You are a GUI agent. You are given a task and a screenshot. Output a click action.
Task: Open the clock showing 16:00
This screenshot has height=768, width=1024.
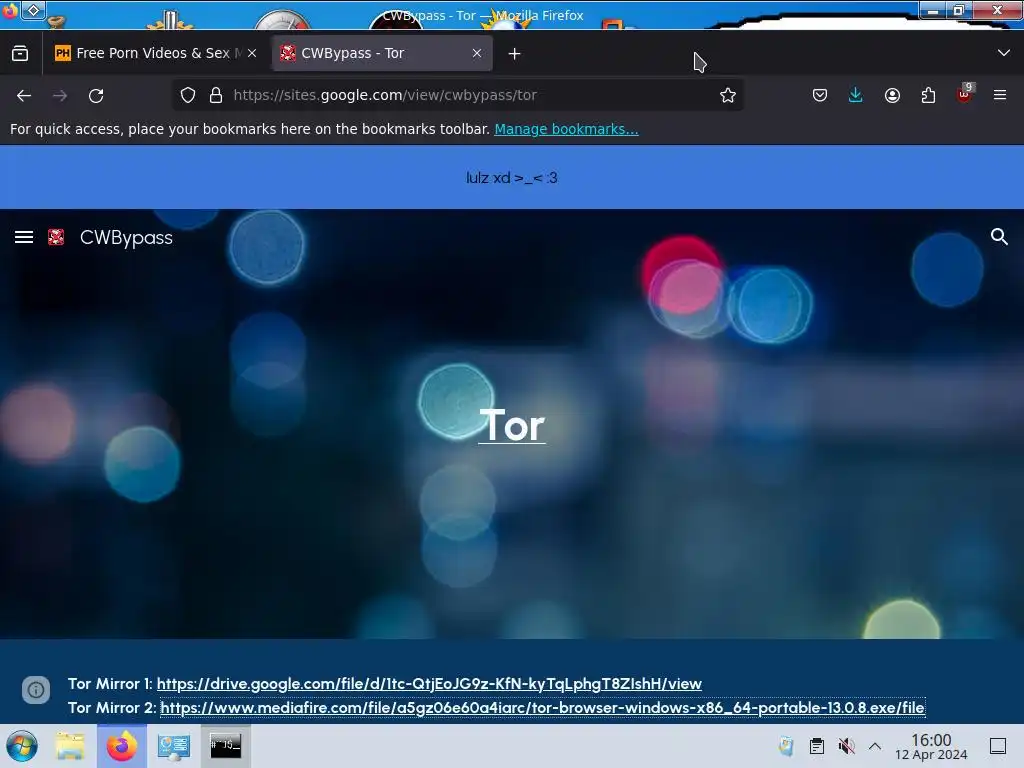point(931,746)
